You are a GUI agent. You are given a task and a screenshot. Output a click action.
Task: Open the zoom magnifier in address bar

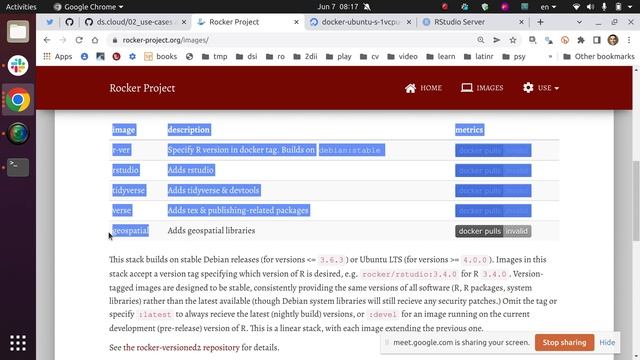(x=481, y=40)
